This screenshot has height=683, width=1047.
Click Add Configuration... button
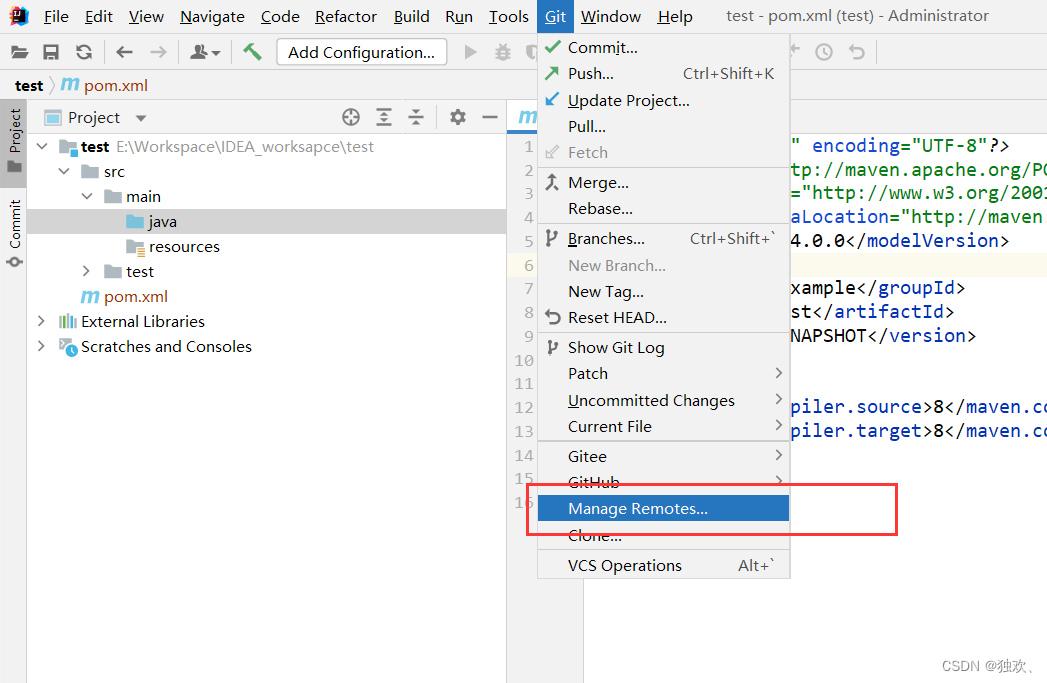tap(361, 52)
